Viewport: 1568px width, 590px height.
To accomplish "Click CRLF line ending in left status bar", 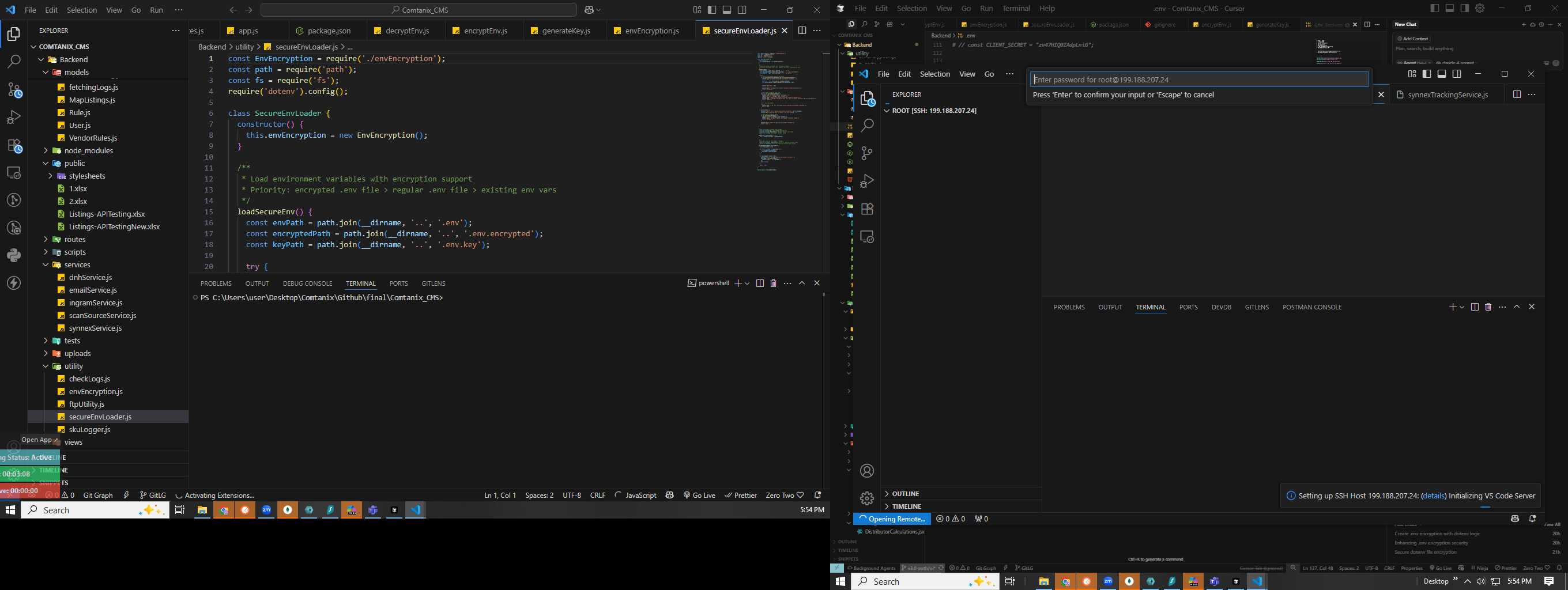I will tap(597, 495).
